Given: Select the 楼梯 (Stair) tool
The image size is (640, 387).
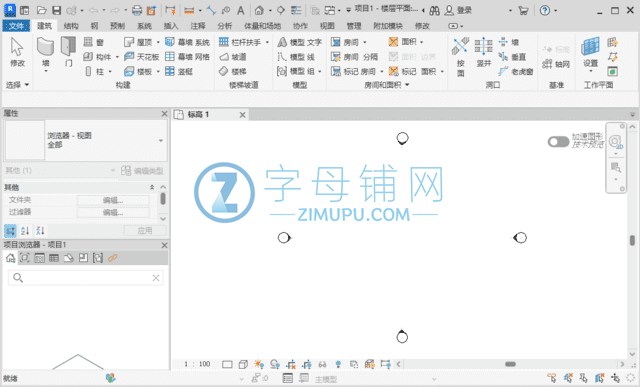Looking at the screenshot, I should pos(233,71).
